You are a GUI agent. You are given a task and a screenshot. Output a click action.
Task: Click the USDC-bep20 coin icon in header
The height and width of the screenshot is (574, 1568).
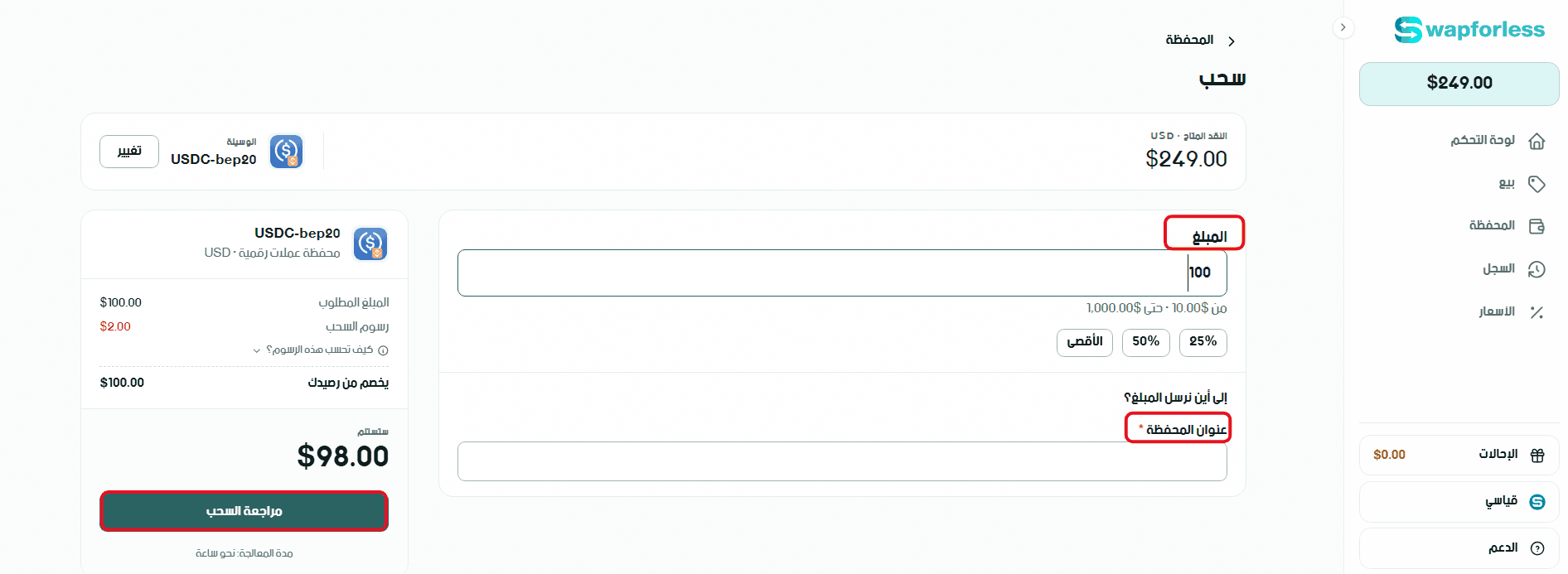click(286, 152)
